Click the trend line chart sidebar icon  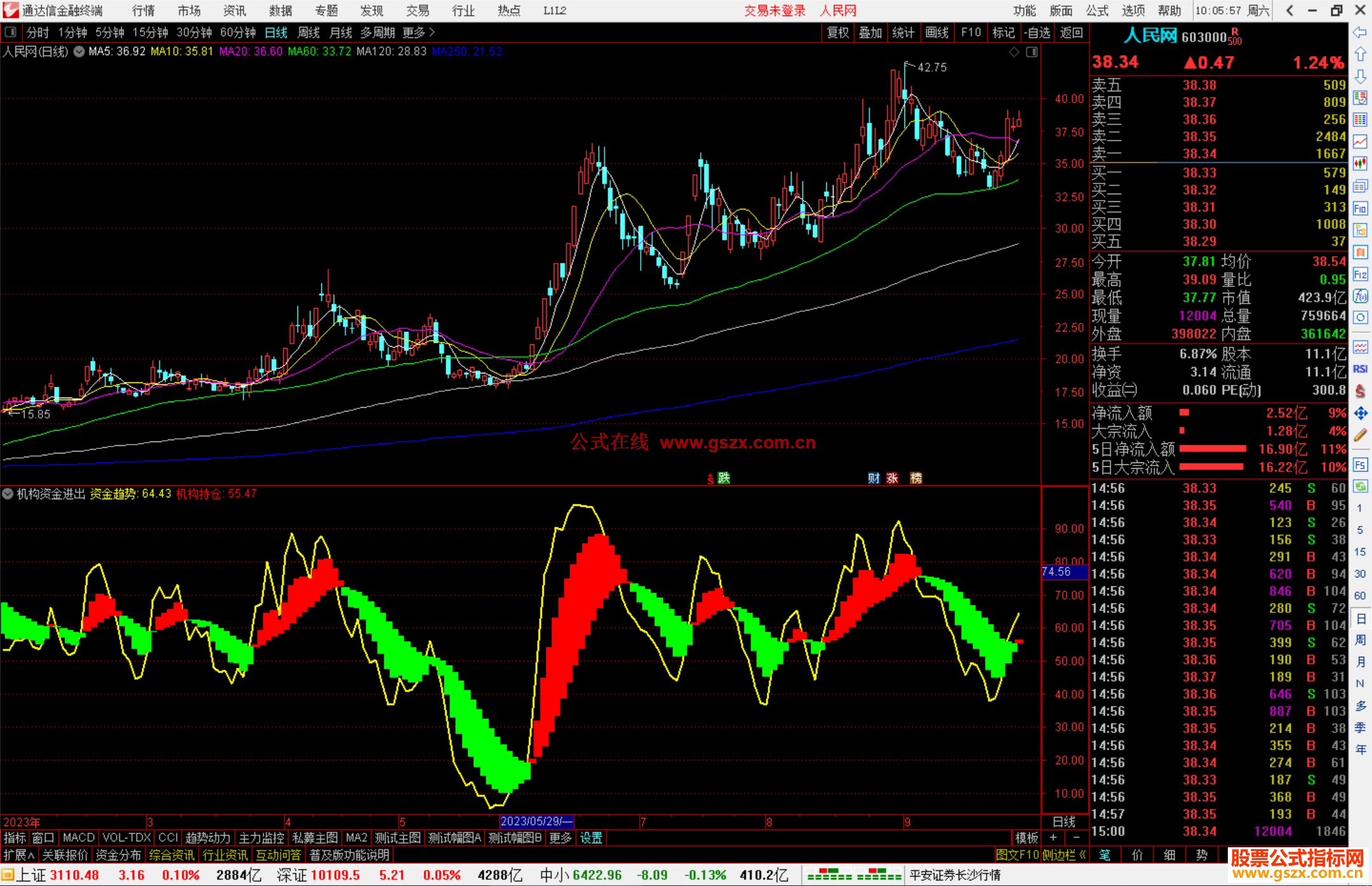(1360, 141)
